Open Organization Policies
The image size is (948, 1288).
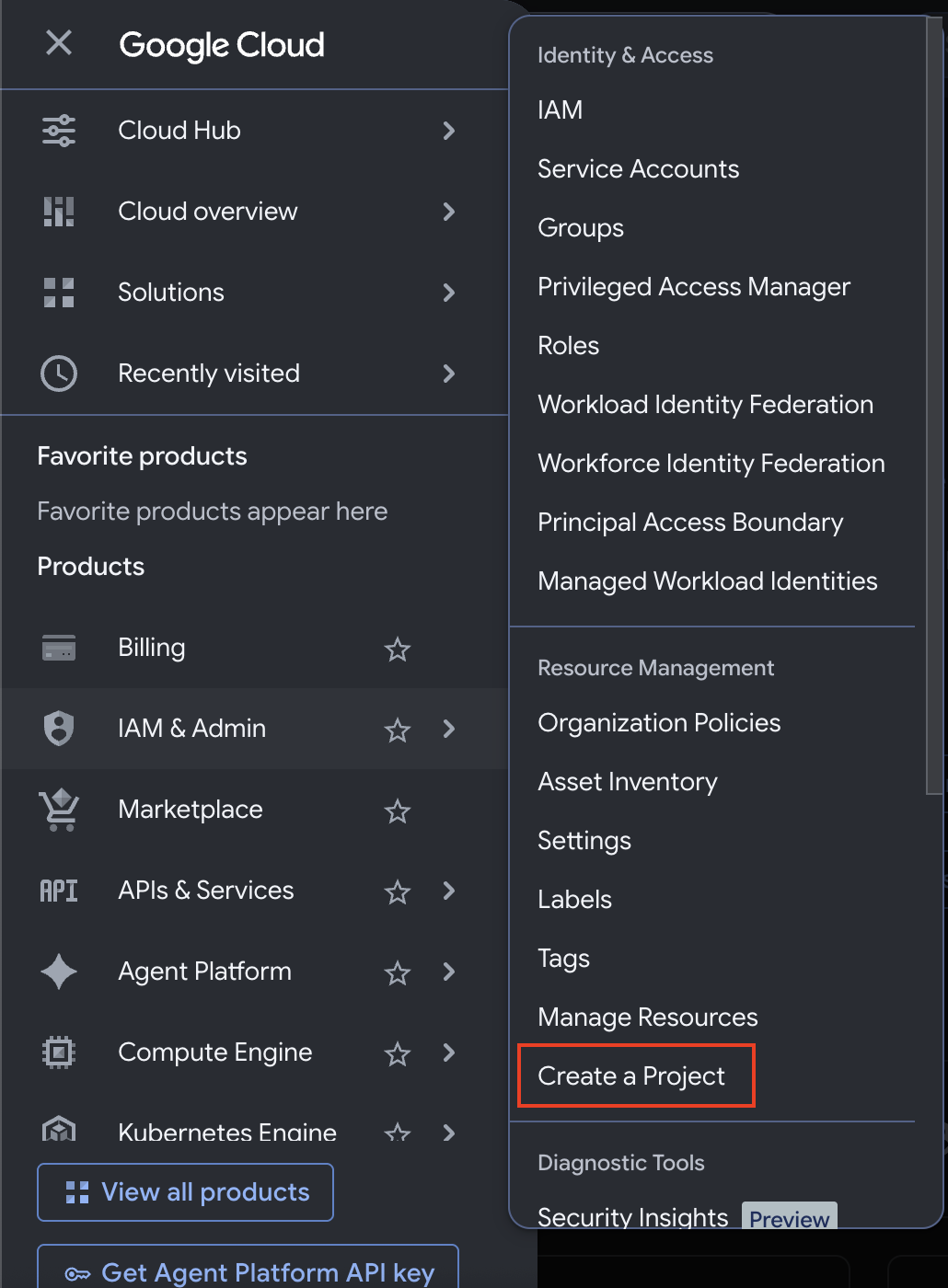click(659, 723)
